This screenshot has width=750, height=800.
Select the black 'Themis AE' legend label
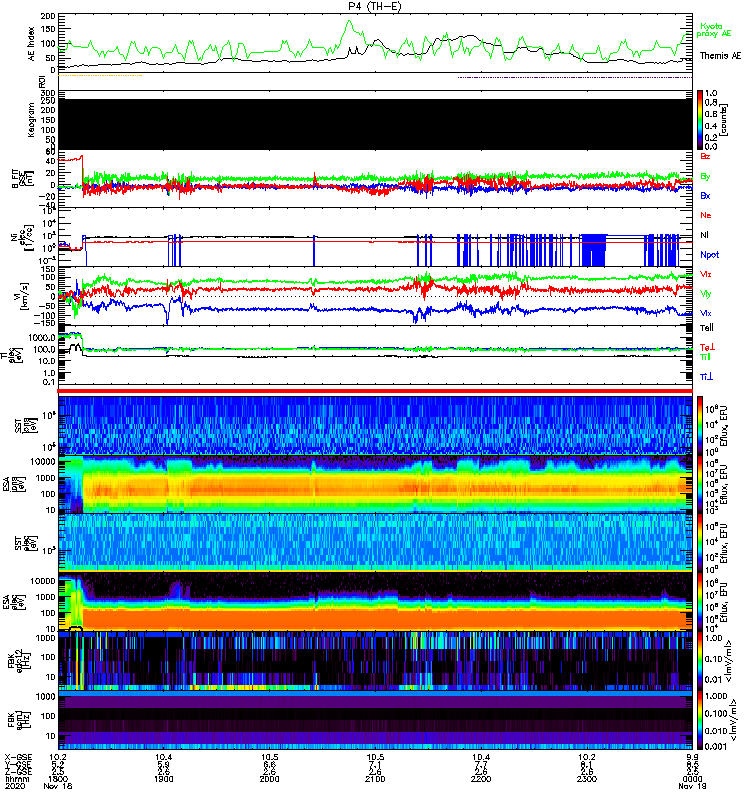[720, 56]
